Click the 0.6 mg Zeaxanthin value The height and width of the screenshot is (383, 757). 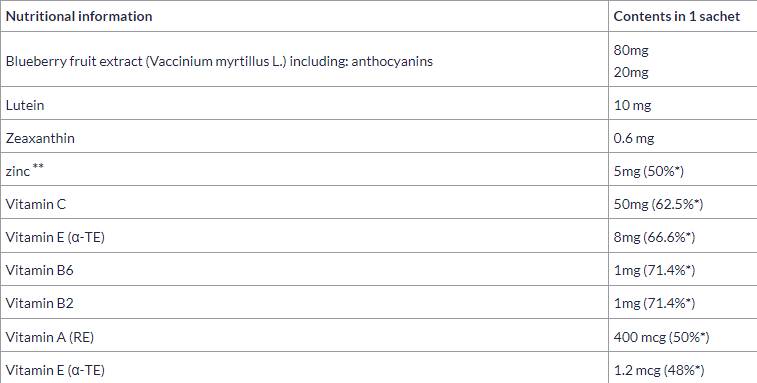[633, 139]
